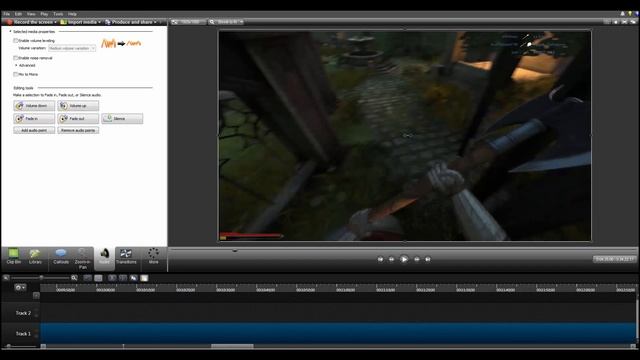Click the Silence button
This screenshot has height=360, width=640.
coord(122,118)
